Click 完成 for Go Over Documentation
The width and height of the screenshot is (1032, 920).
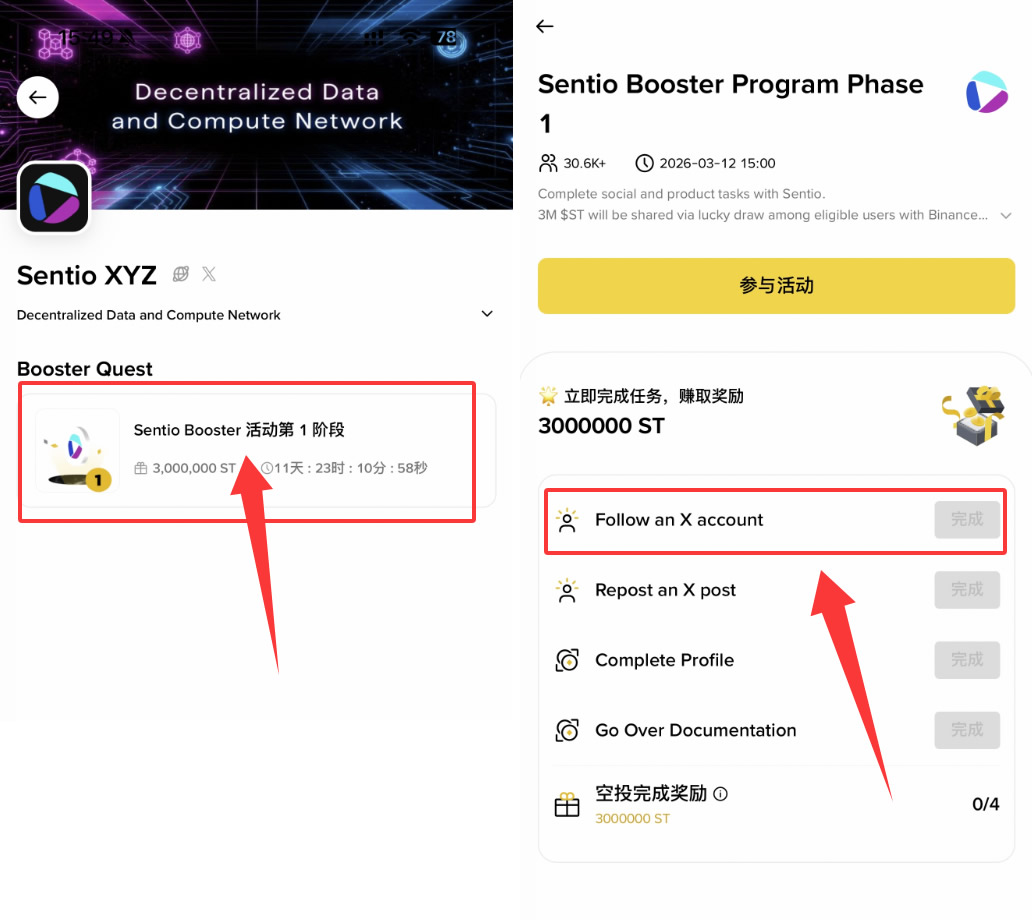[967, 730]
